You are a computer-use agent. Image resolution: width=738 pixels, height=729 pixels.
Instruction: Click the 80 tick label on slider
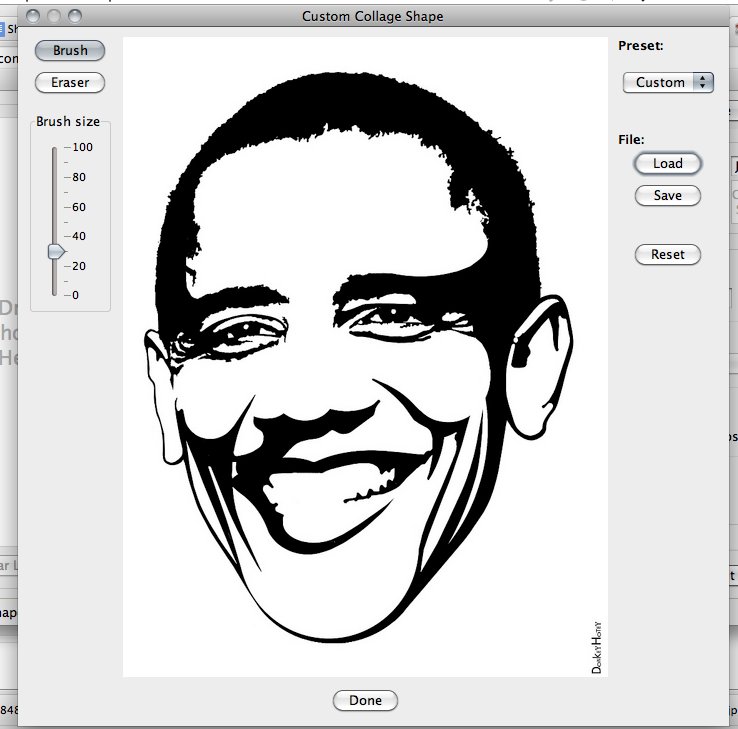point(79,177)
